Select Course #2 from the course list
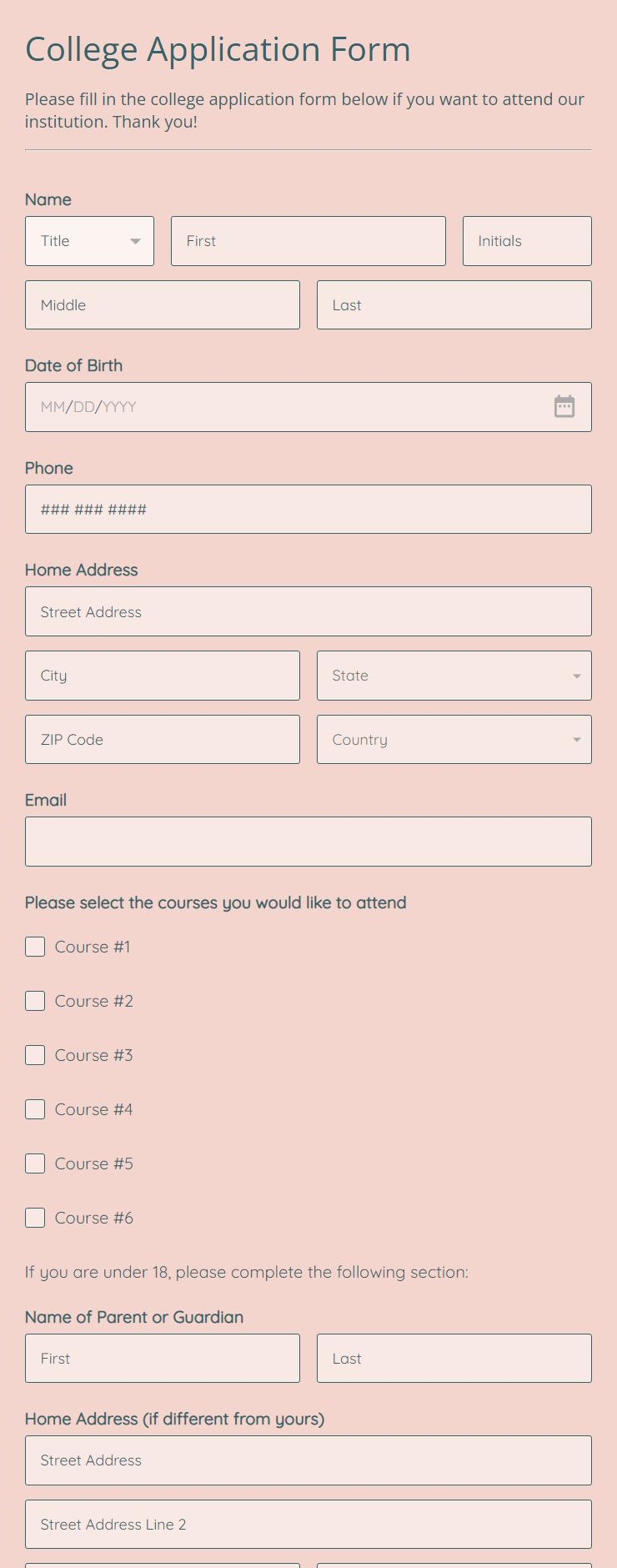 pos(35,1001)
